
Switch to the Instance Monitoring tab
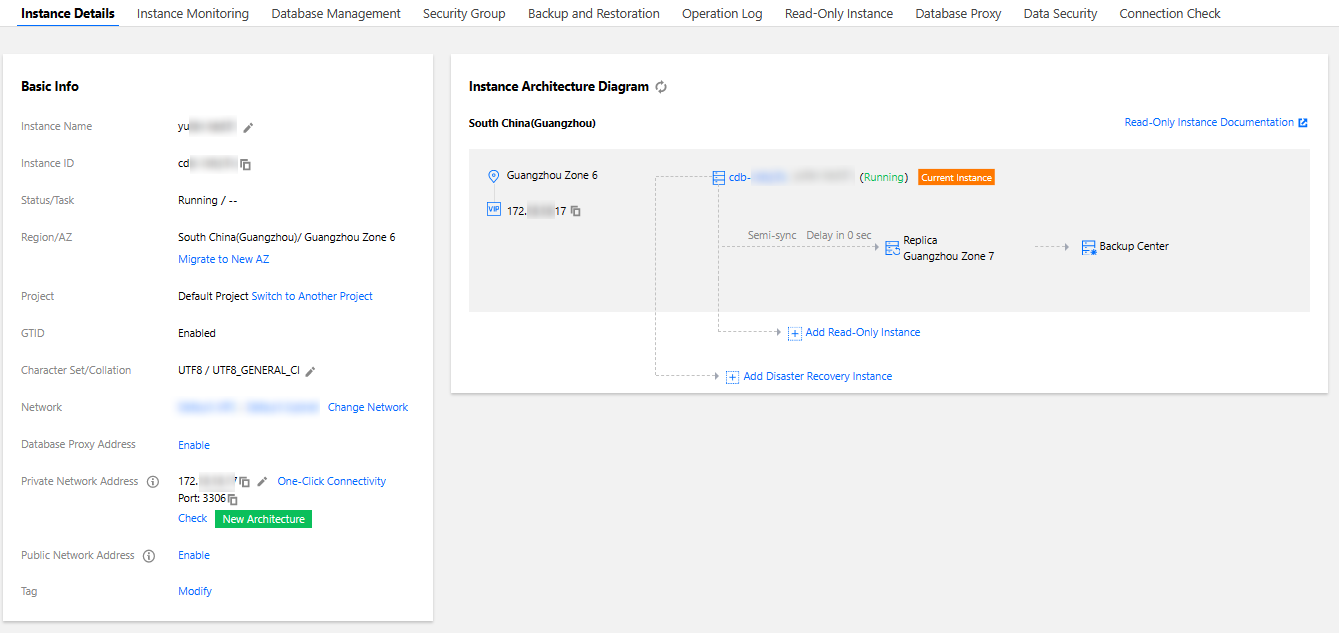(x=193, y=14)
